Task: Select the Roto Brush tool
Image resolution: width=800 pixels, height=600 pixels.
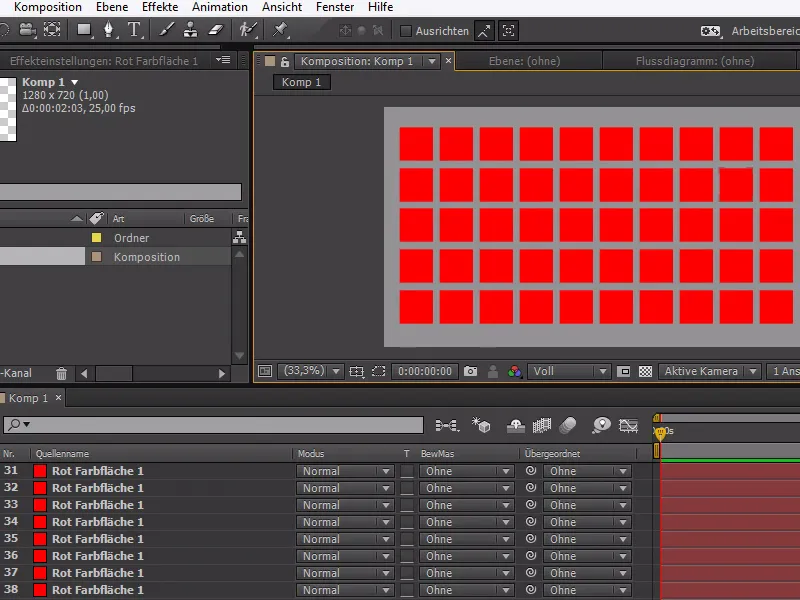Action: pos(248,30)
